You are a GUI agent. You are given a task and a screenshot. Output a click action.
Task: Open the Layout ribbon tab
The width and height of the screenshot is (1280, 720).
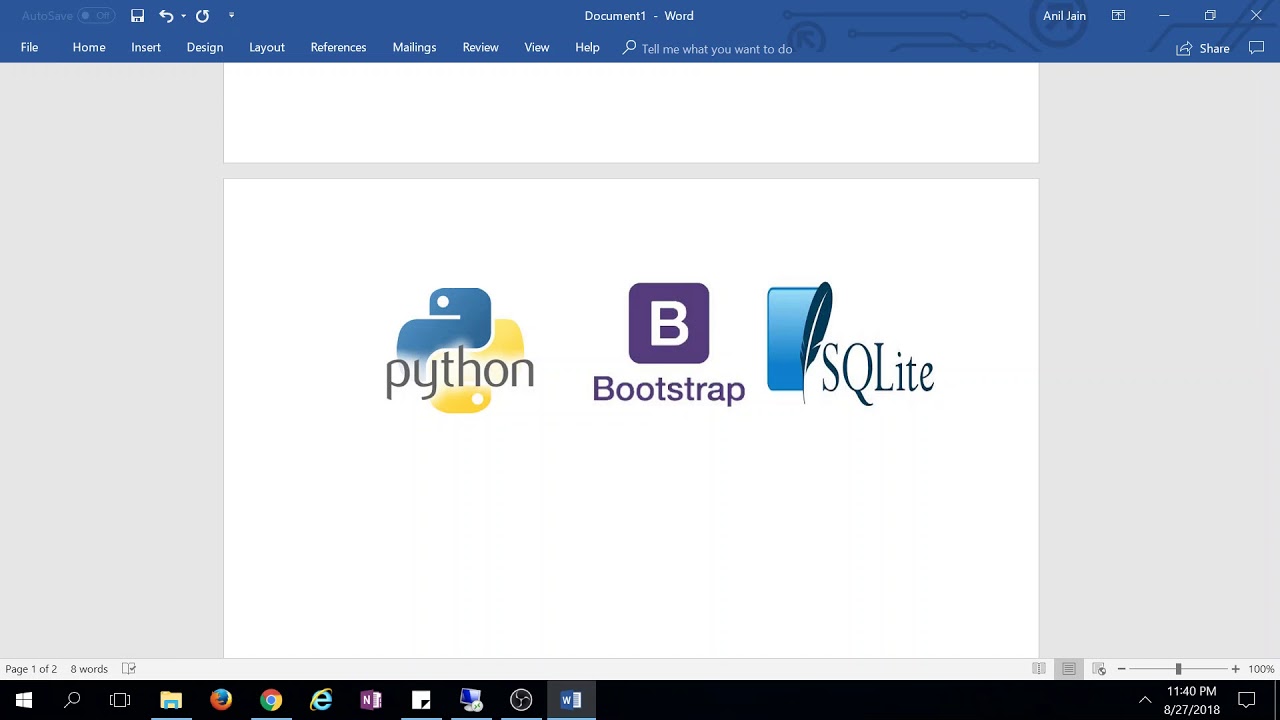pyautogui.click(x=267, y=48)
